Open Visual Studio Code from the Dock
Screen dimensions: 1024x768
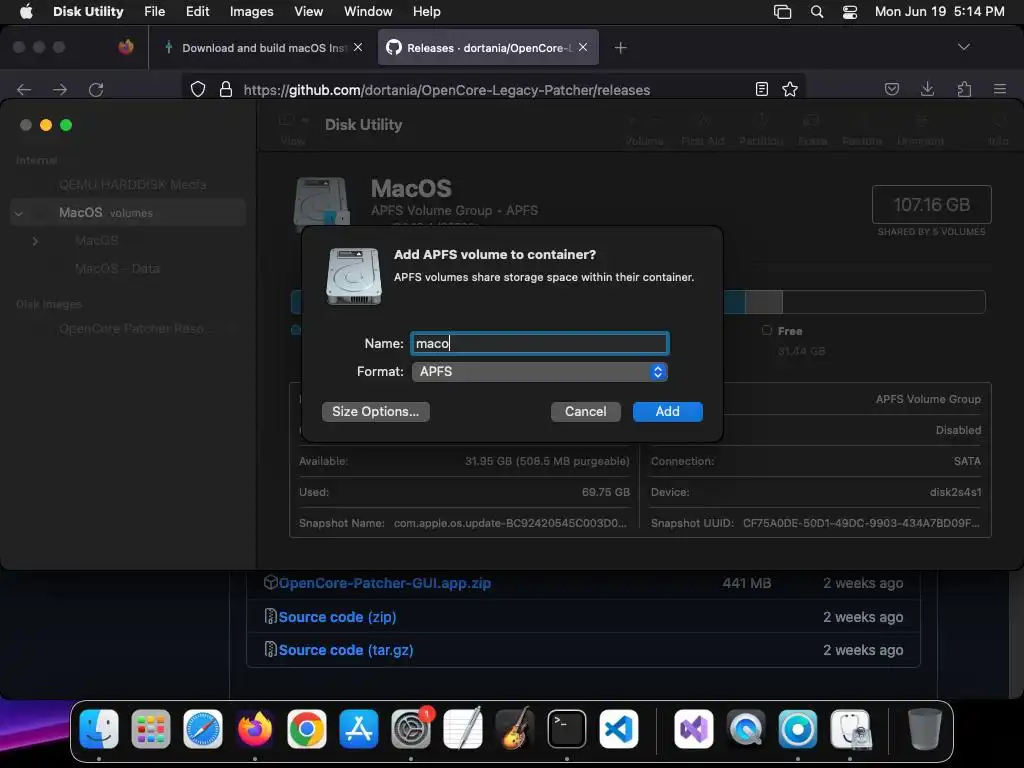tap(618, 728)
